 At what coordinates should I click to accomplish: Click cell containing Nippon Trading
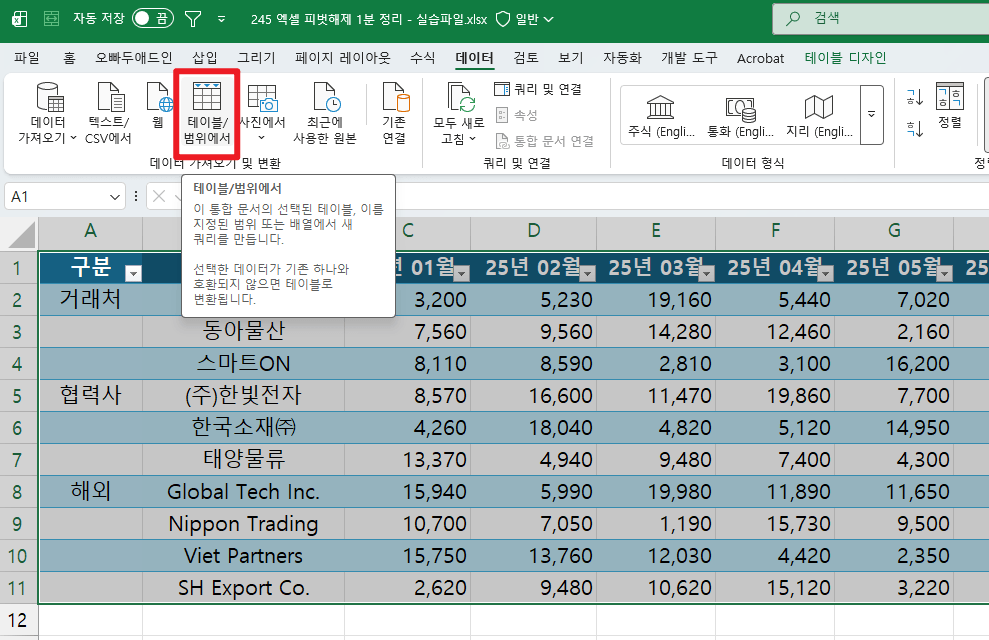click(243, 523)
